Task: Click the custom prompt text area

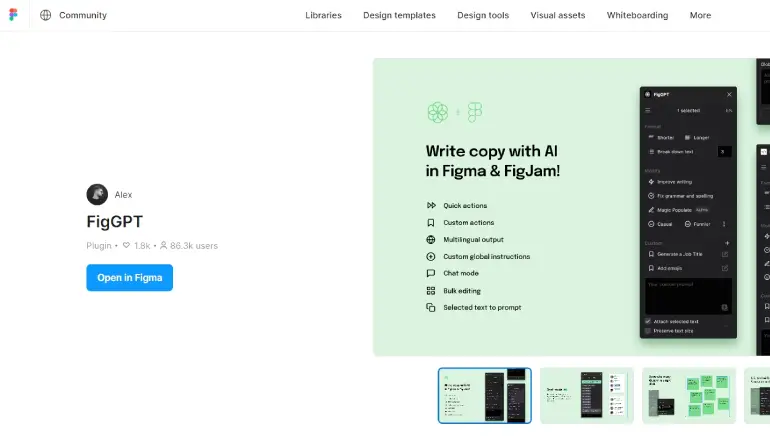Action: click(x=688, y=296)
